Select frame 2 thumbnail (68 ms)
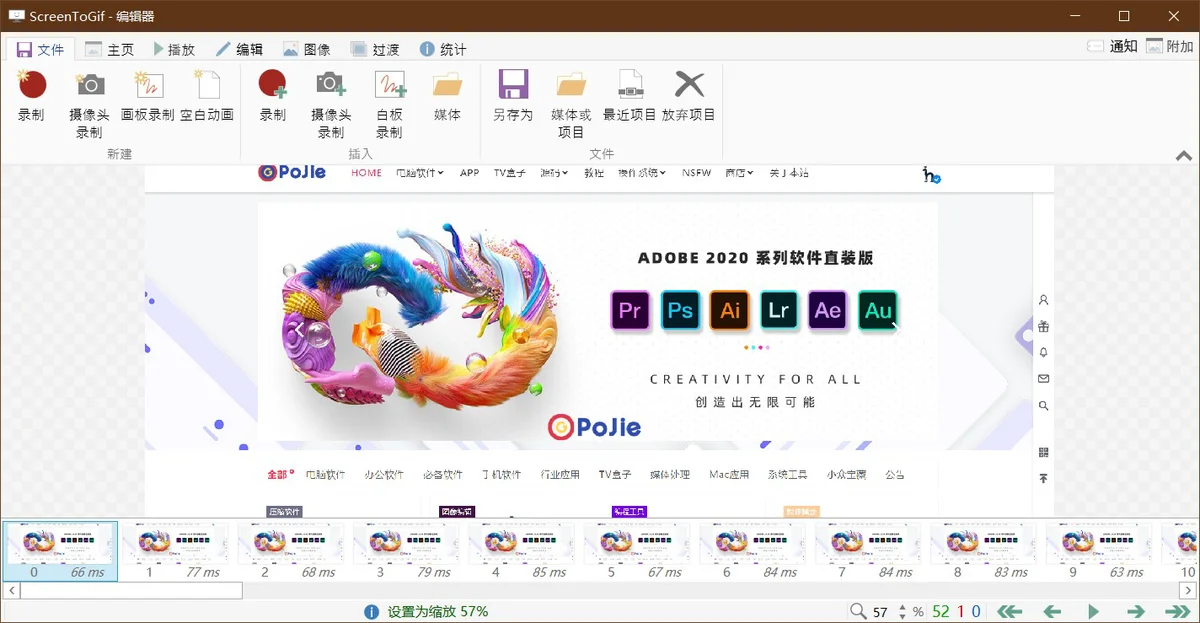 [291, 551]
